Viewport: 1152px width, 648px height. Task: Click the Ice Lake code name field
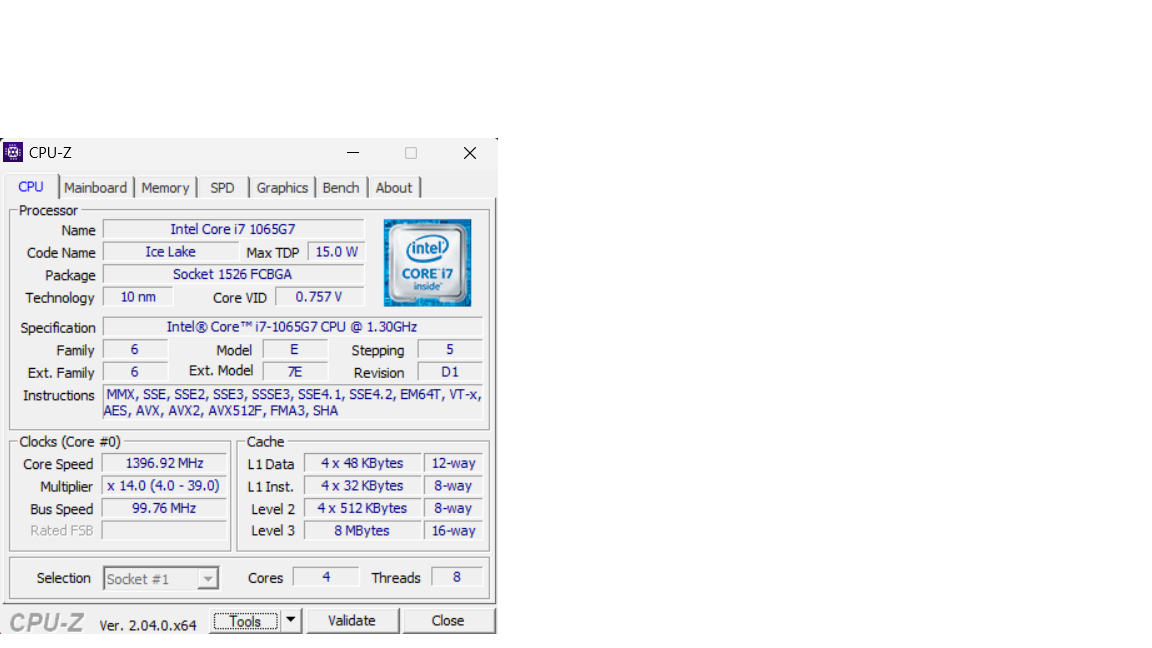pos(170,252)
